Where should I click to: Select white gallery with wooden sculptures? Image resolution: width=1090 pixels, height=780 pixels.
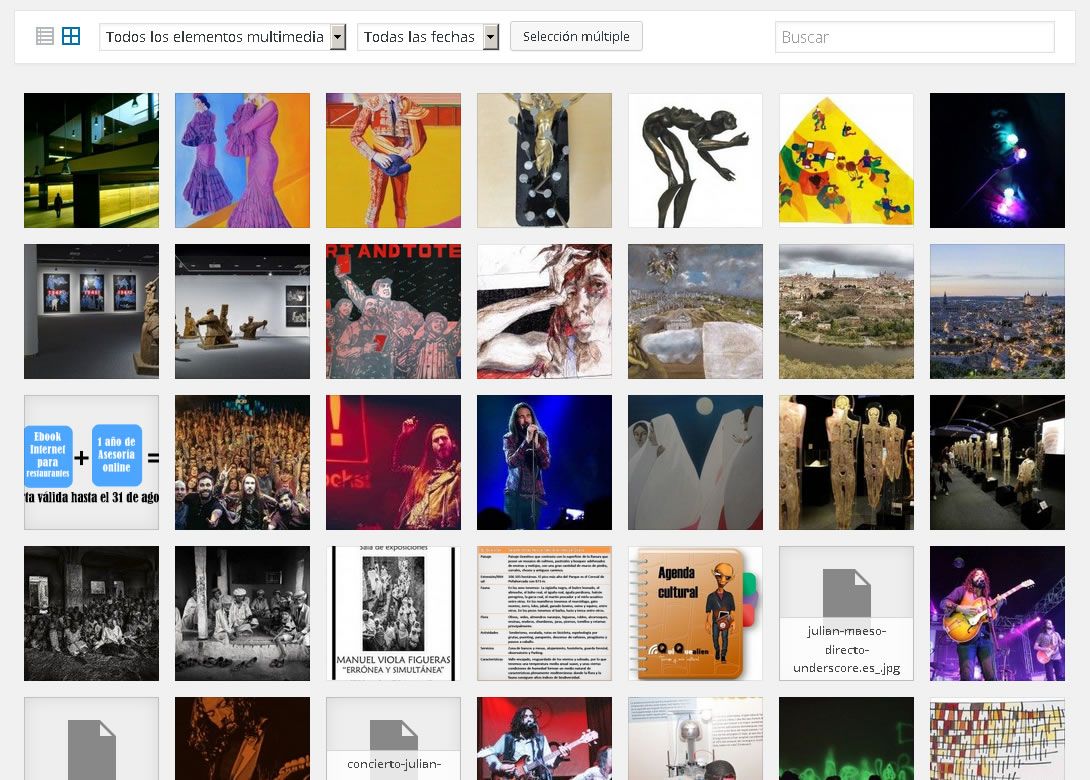click(x=242, y=311)
